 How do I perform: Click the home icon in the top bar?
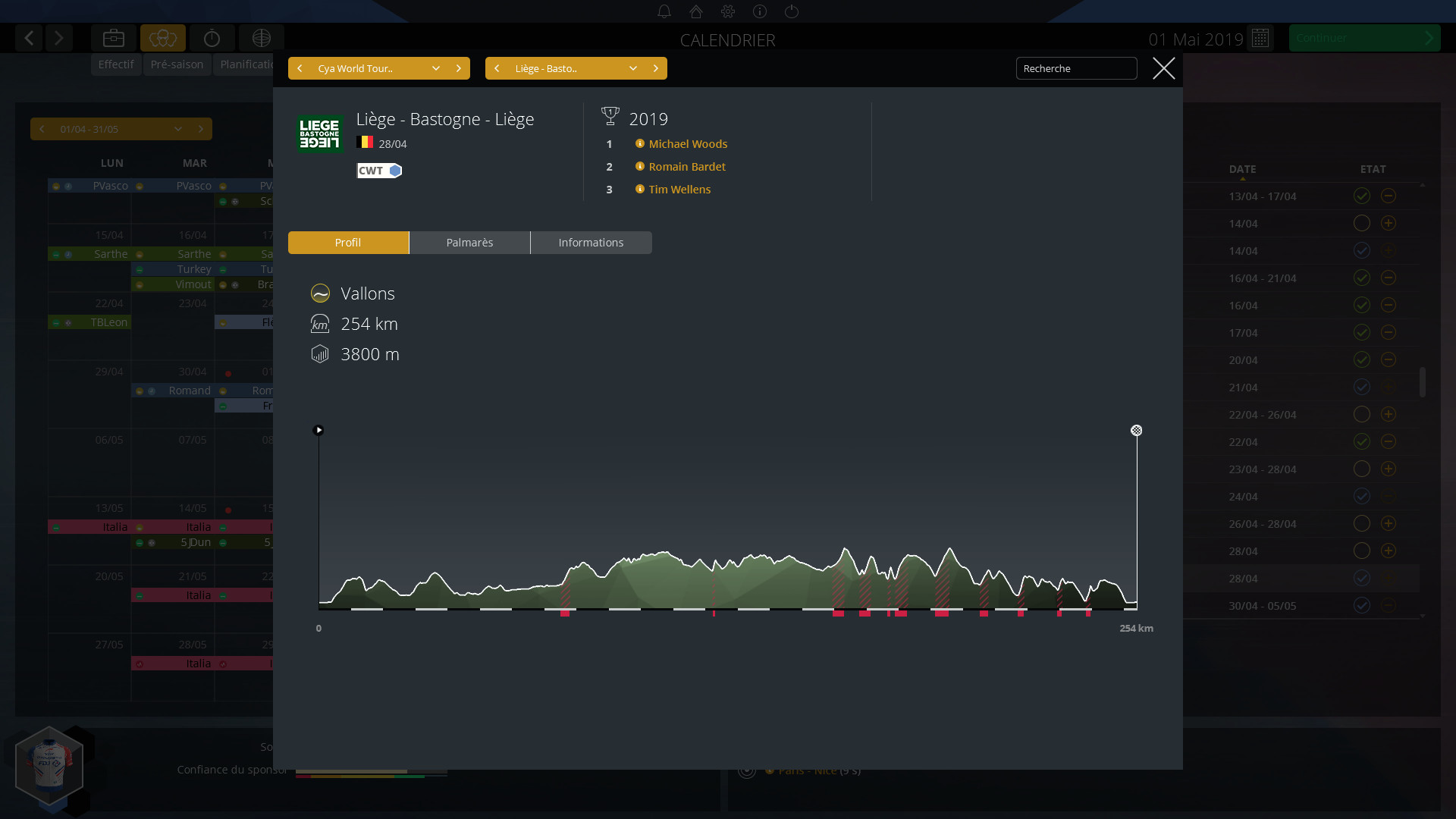pyautogui.click(x=697, y=11)
